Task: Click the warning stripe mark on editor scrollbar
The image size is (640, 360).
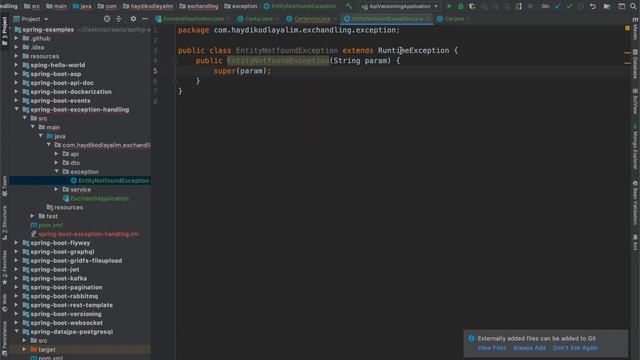Action: pyautogui.click(x=627, y=53)
